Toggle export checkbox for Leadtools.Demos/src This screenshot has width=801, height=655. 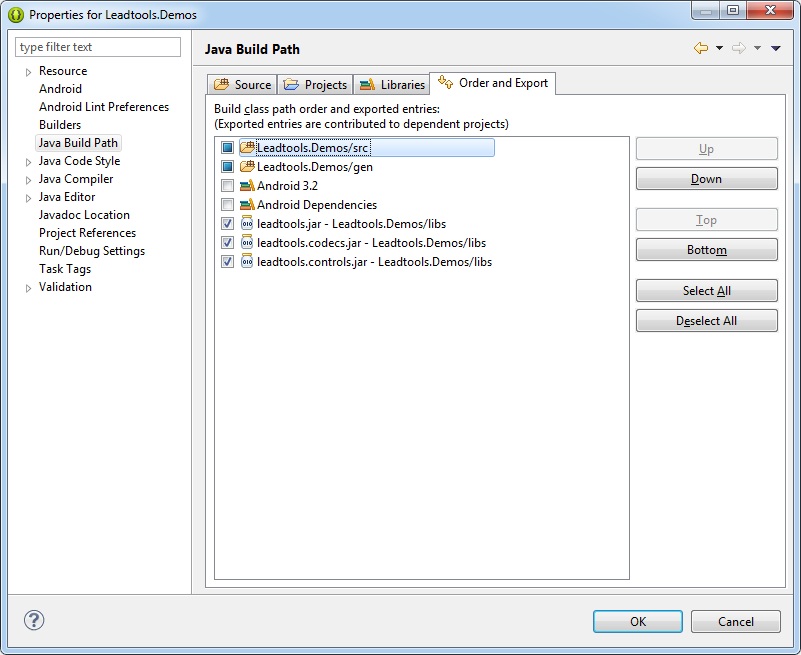point(227,148)
